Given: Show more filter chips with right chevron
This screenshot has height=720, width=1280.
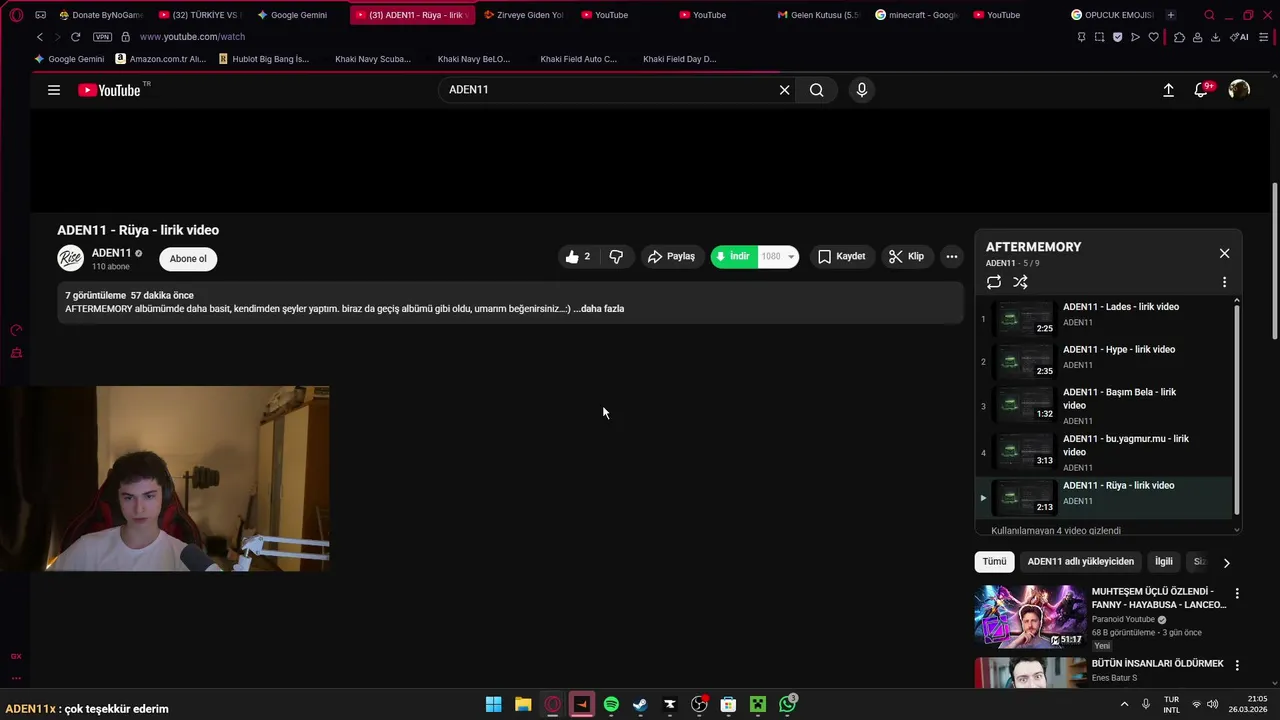Looking at the screenshot, I should tap(1226, 563).
